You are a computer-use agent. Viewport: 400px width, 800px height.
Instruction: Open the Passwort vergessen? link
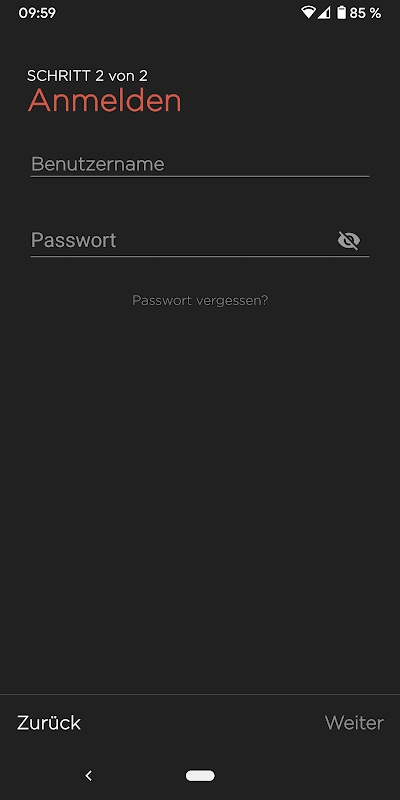point(200,300)
